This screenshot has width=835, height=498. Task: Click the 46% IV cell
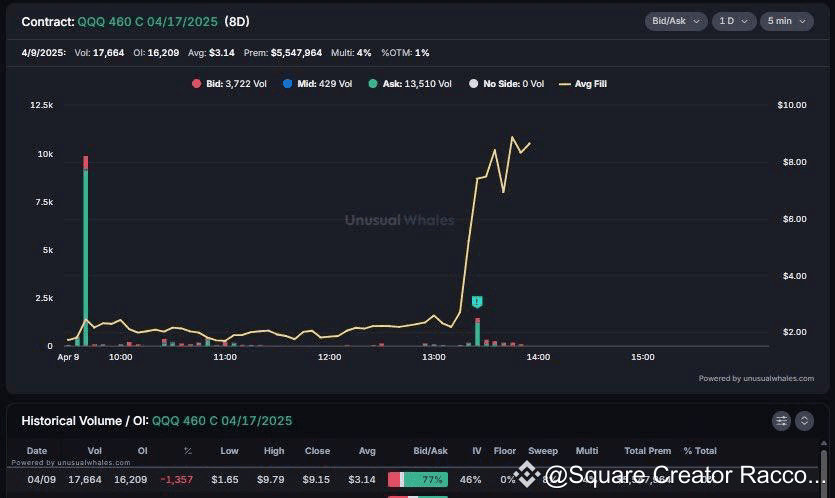click(470, 479)
